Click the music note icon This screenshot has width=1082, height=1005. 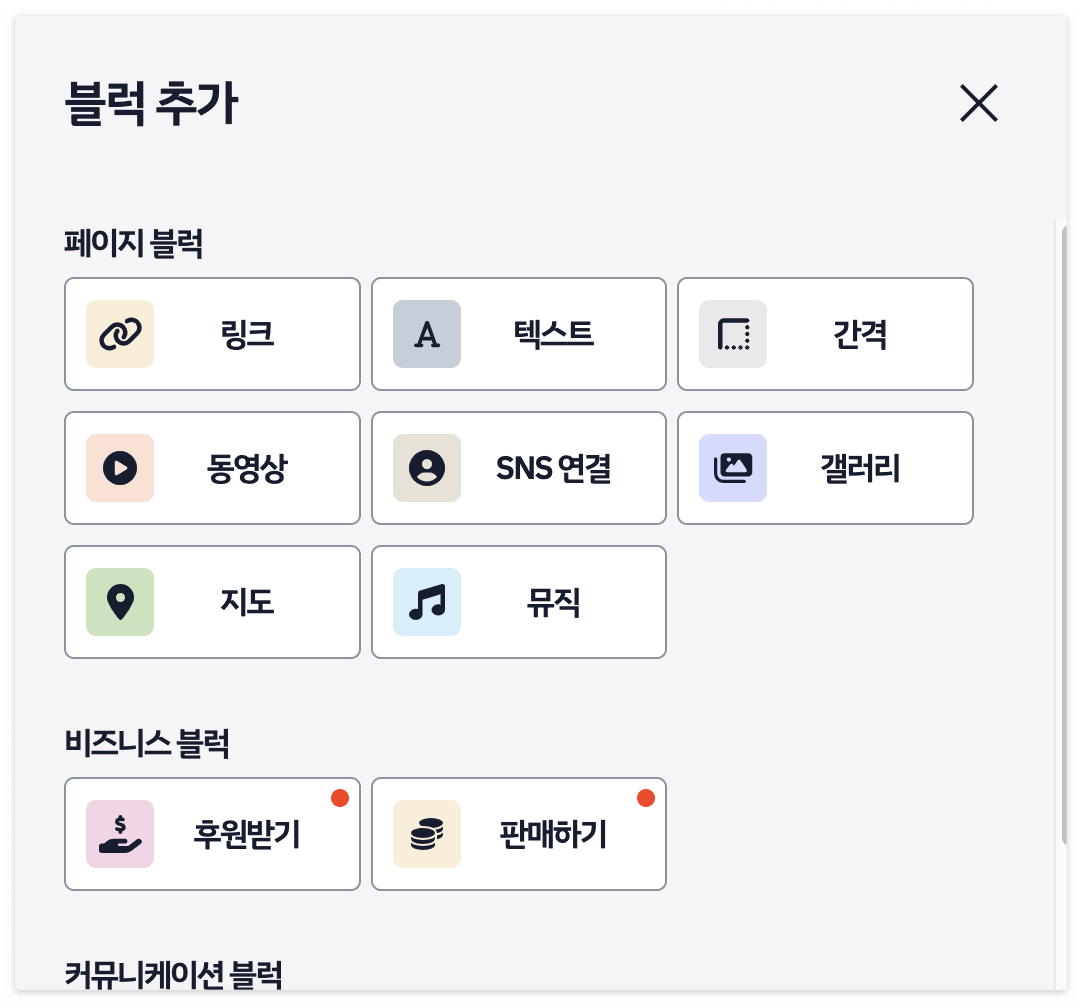(427, 602)
